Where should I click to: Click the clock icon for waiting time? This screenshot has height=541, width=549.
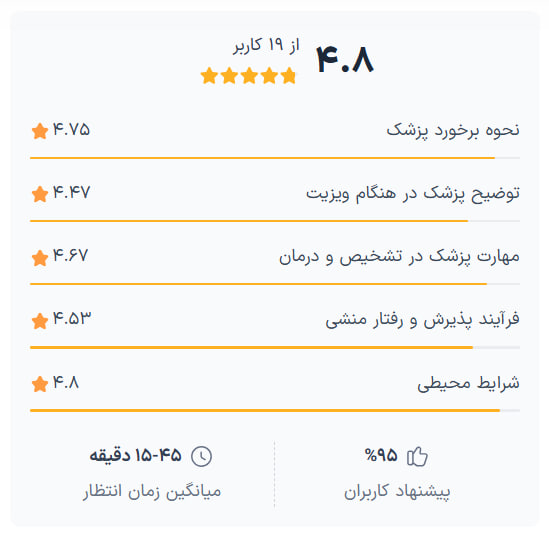[x=201, y=456]
